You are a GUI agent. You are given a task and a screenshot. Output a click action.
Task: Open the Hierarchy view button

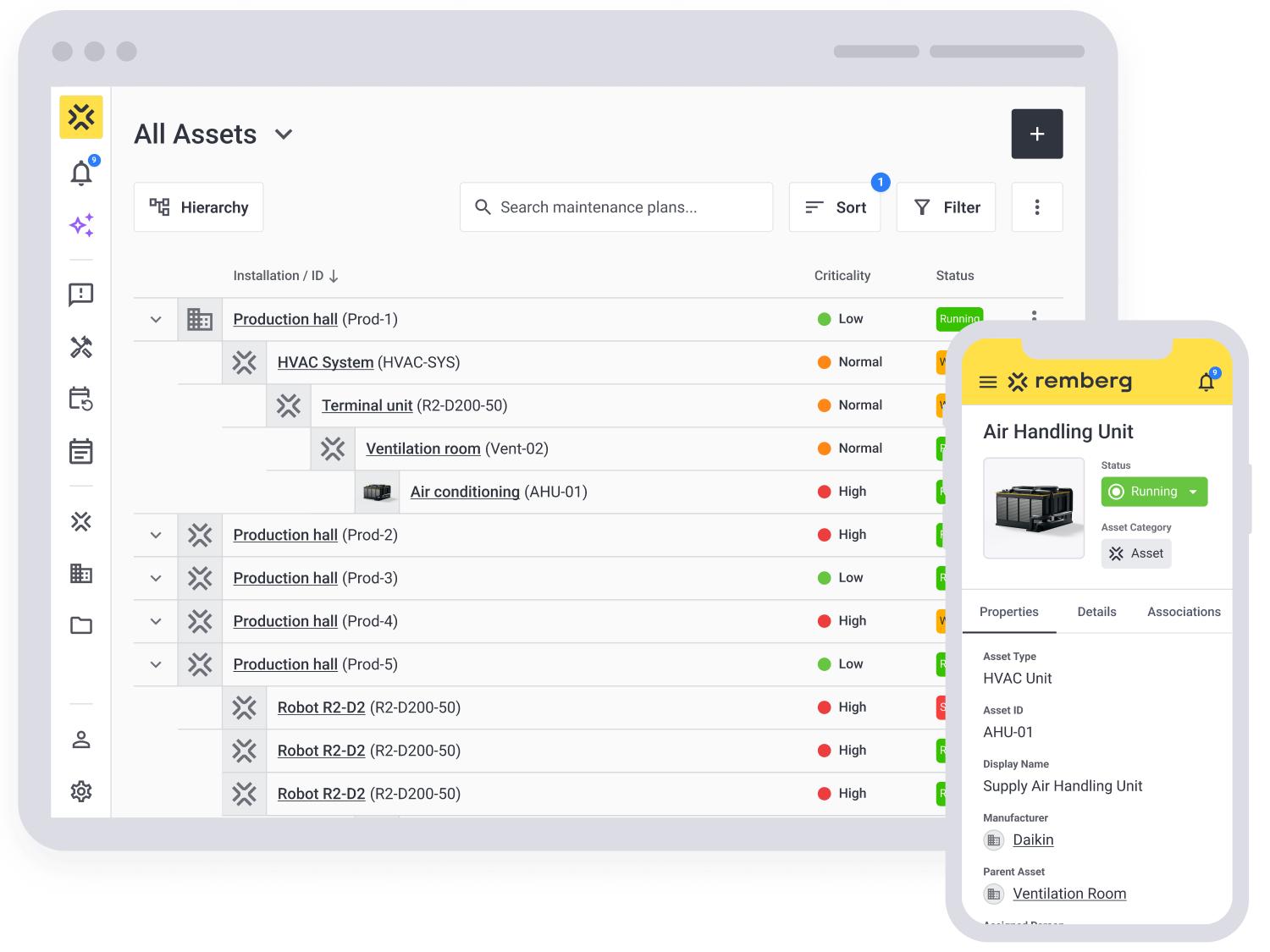click(x=199, y=207)
